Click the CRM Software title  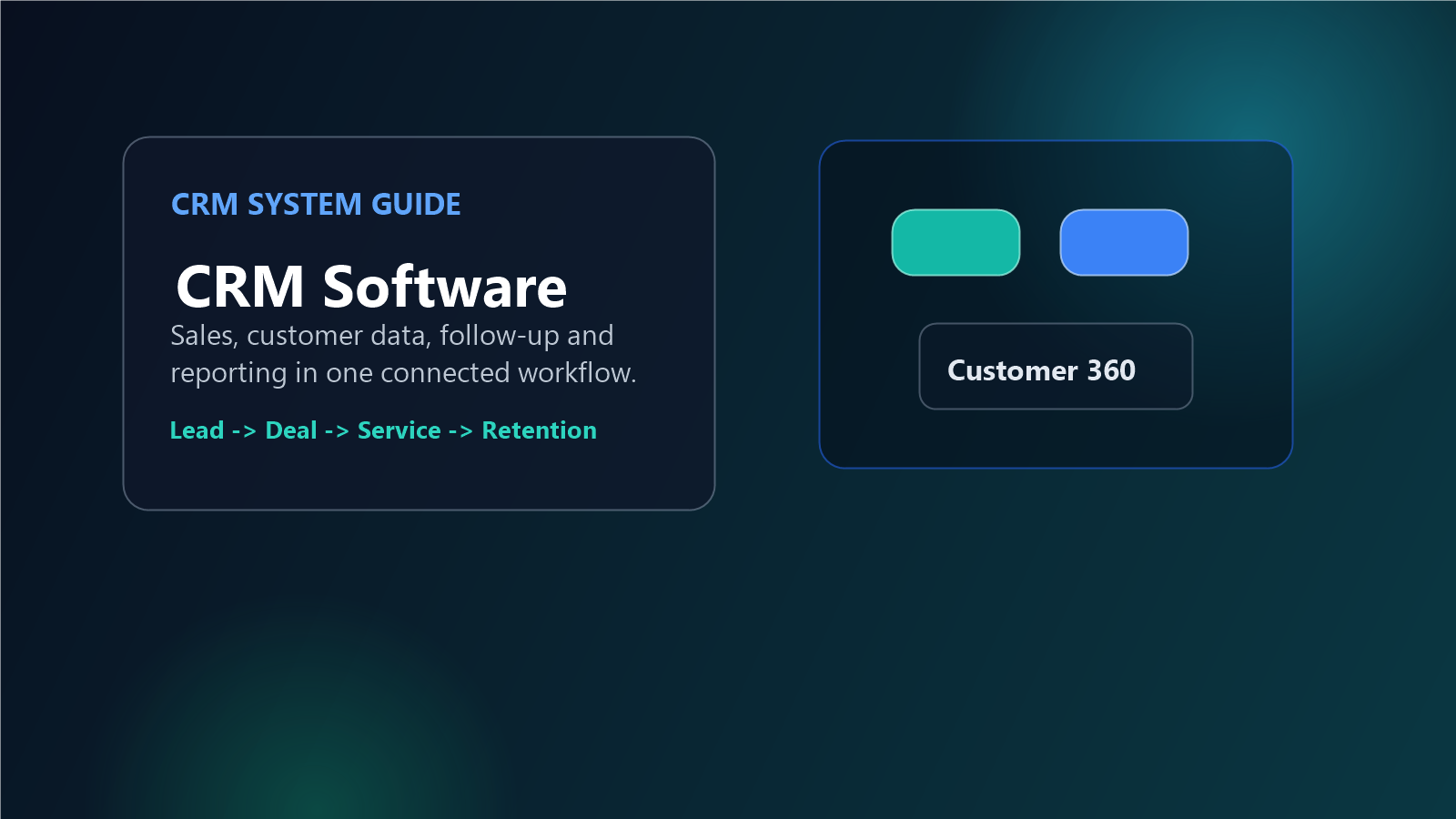coord(371,287)
